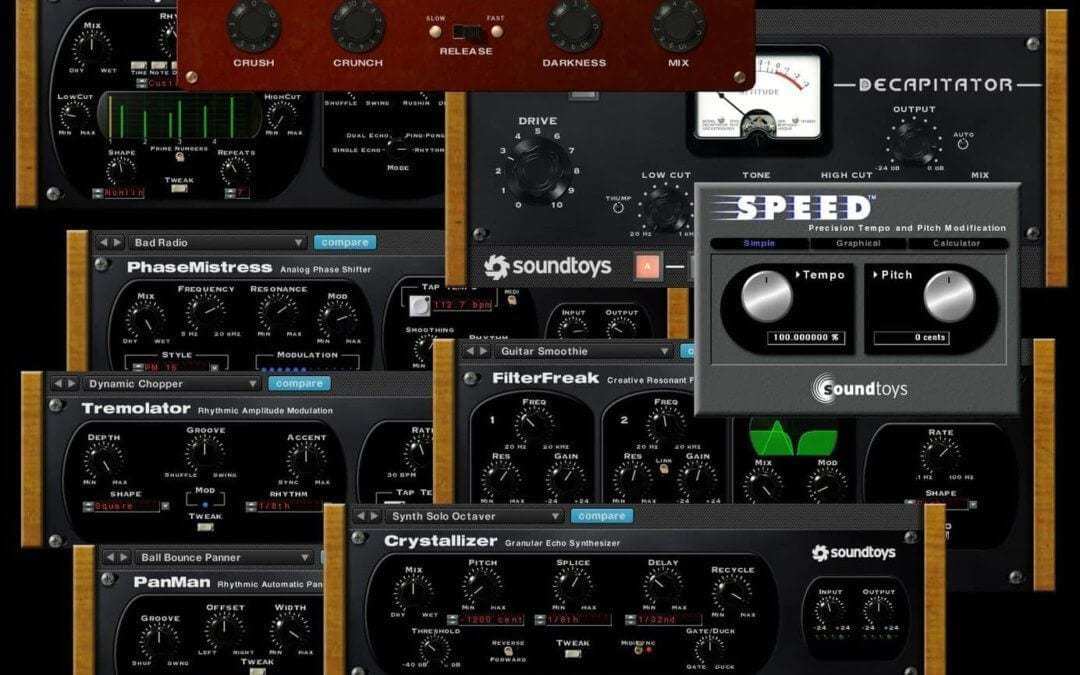Expand the Tempo menu arrow in Speed

(x=798, y=275)
